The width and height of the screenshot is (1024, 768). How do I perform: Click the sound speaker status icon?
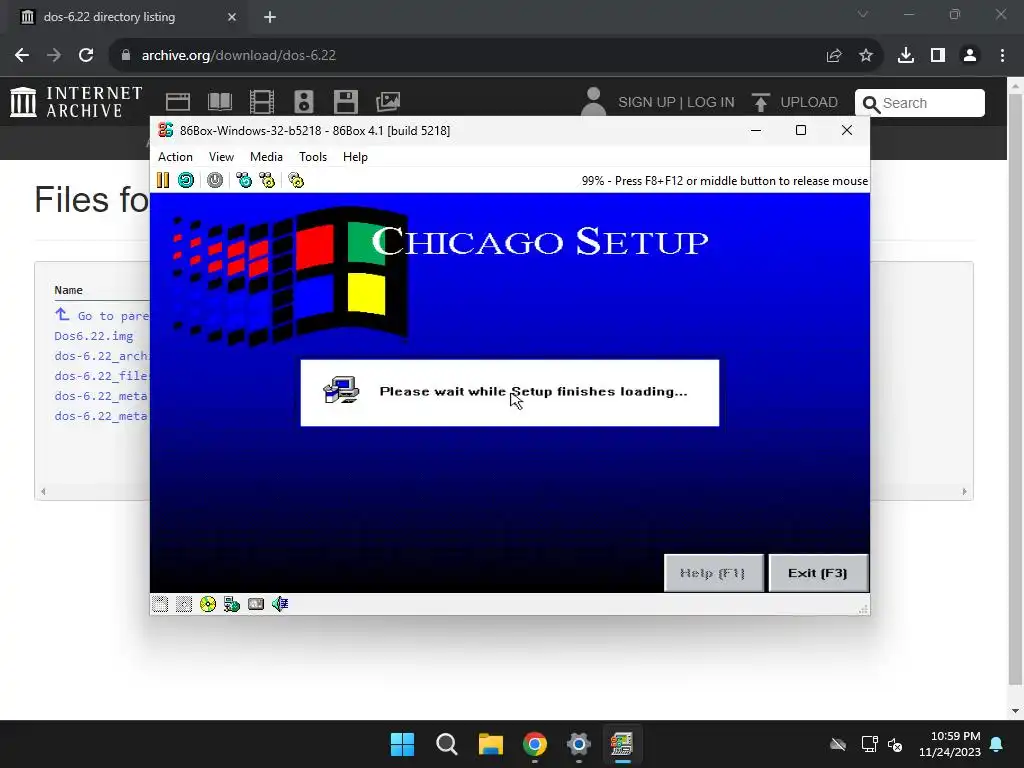click(x=280, y=604)
